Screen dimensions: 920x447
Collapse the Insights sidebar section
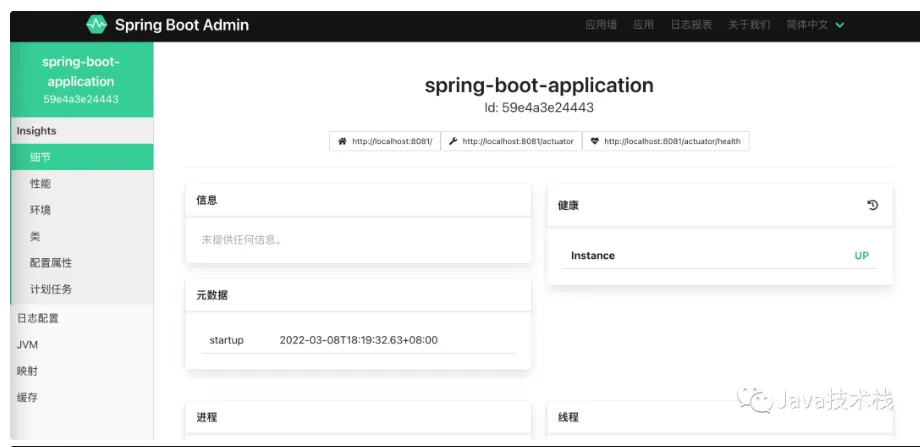[x=82, y=131]
